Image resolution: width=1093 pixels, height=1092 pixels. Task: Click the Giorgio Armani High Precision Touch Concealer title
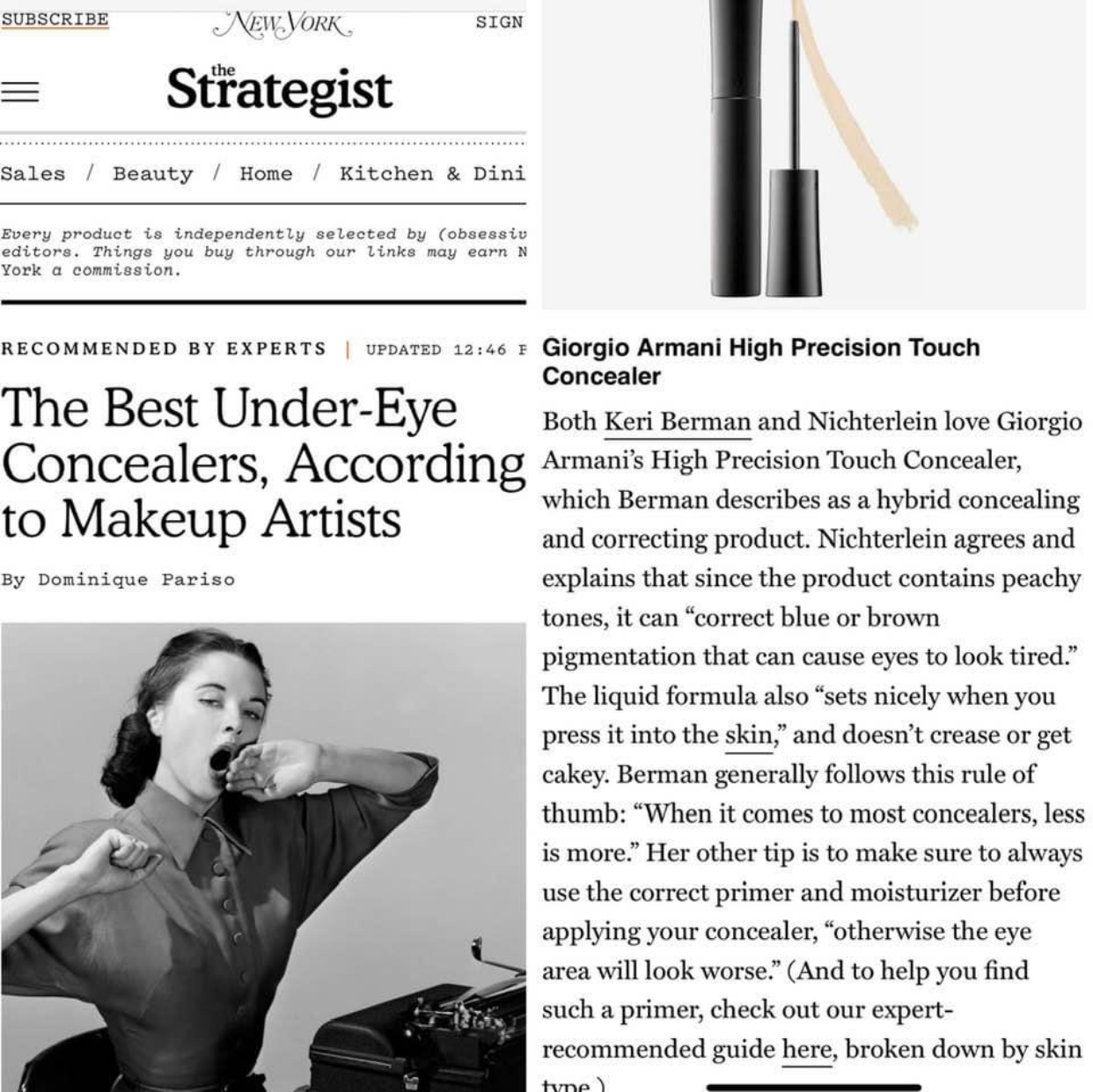(760, 361)
